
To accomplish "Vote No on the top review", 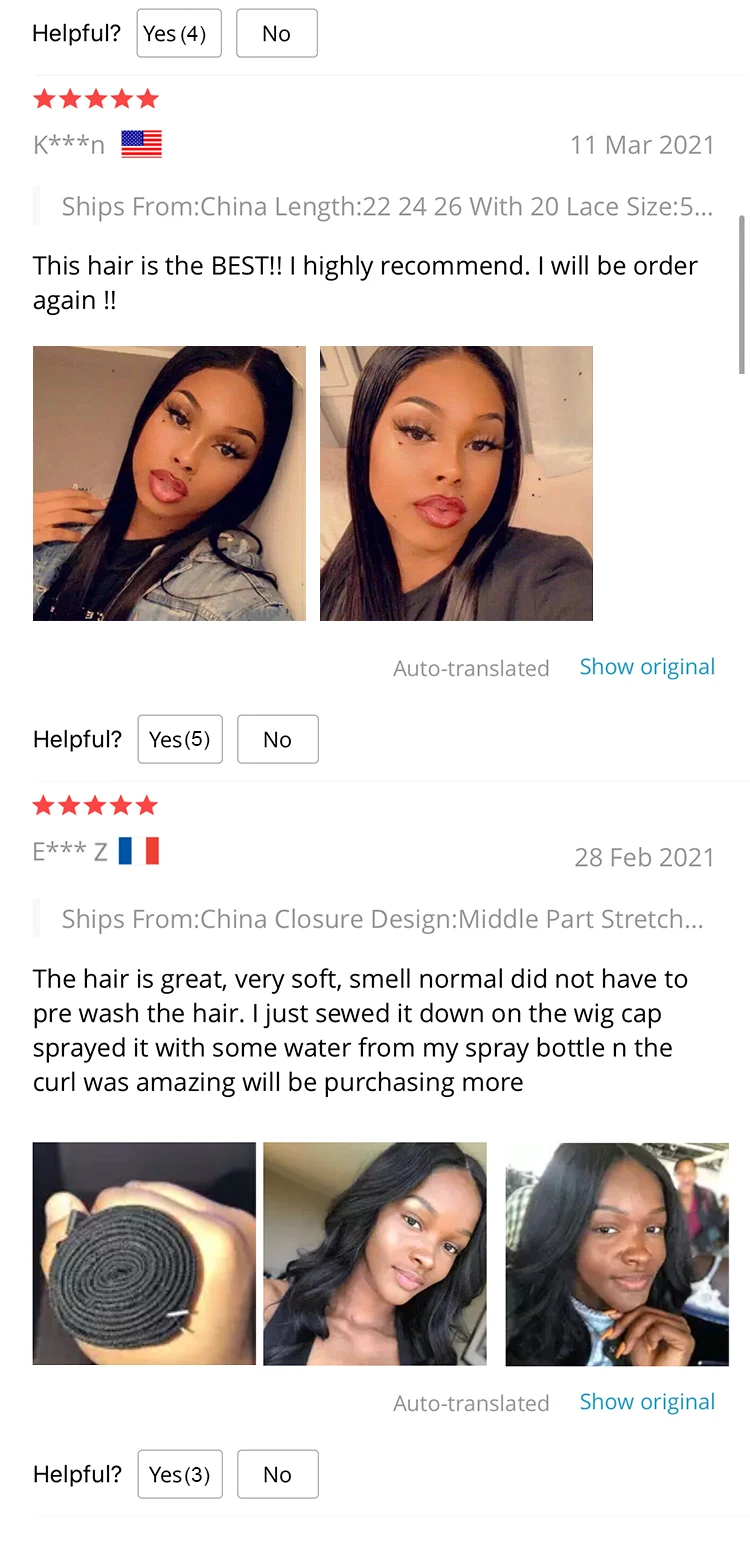I will 277,33.
